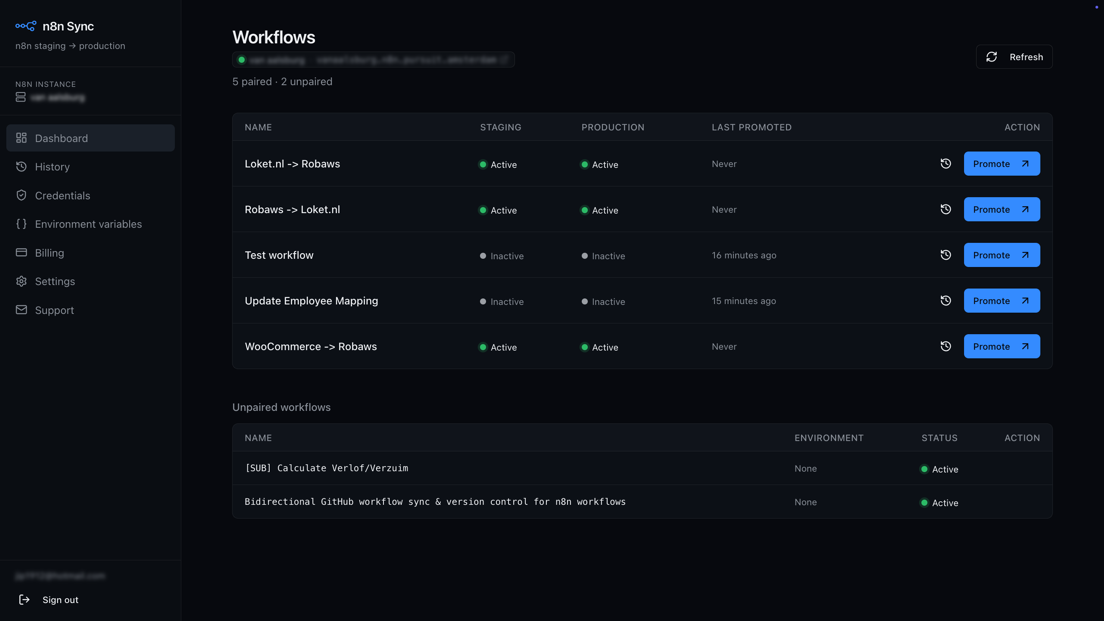
Task: Click the Bidirectional GitHub workflow sync row name
Action: click(x=435, y=502)
